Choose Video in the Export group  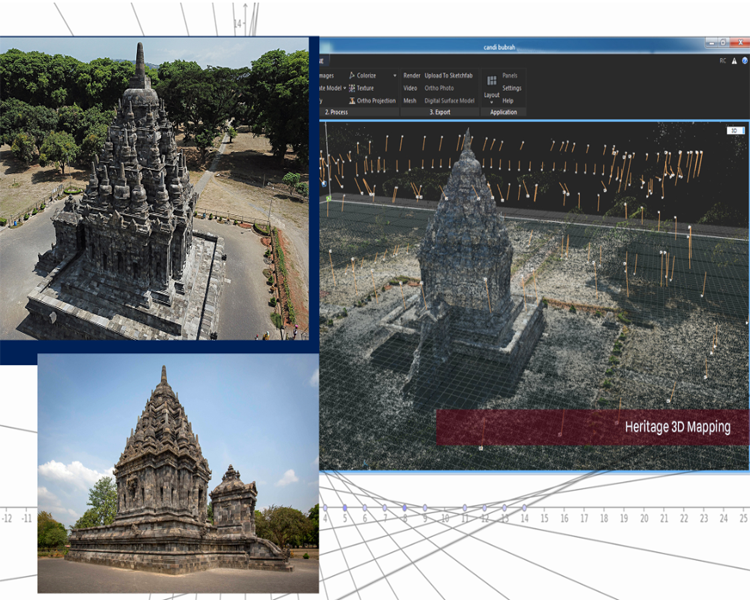click(410, 88)
